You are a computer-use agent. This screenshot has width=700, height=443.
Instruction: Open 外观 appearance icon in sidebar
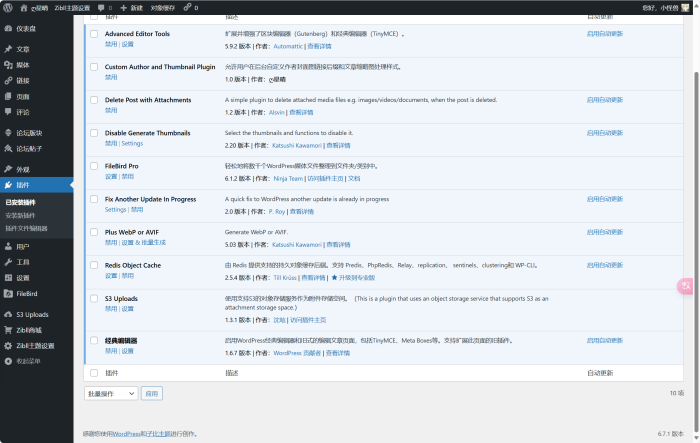tap(8, 169)
